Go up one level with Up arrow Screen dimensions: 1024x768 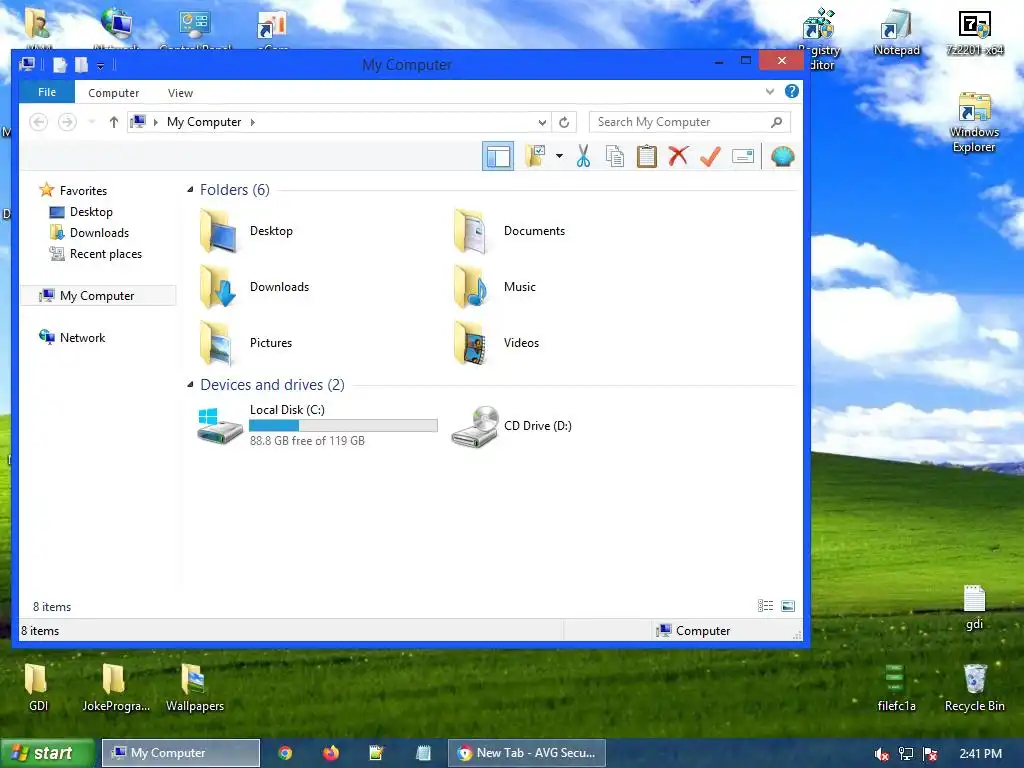[x=114, y=122]
